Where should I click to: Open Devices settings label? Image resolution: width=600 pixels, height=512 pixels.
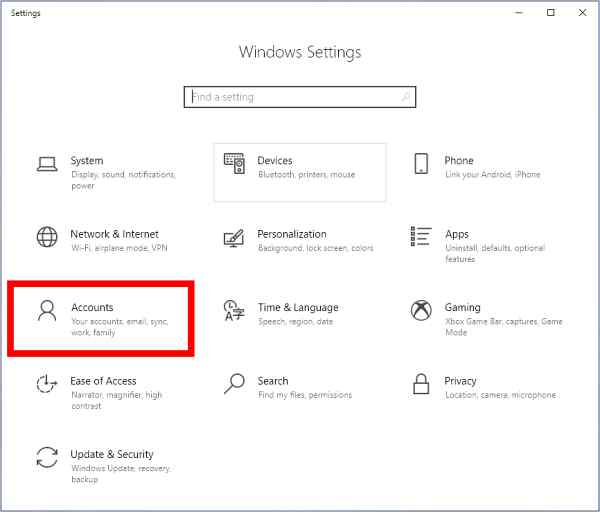[x=275, y=160]
